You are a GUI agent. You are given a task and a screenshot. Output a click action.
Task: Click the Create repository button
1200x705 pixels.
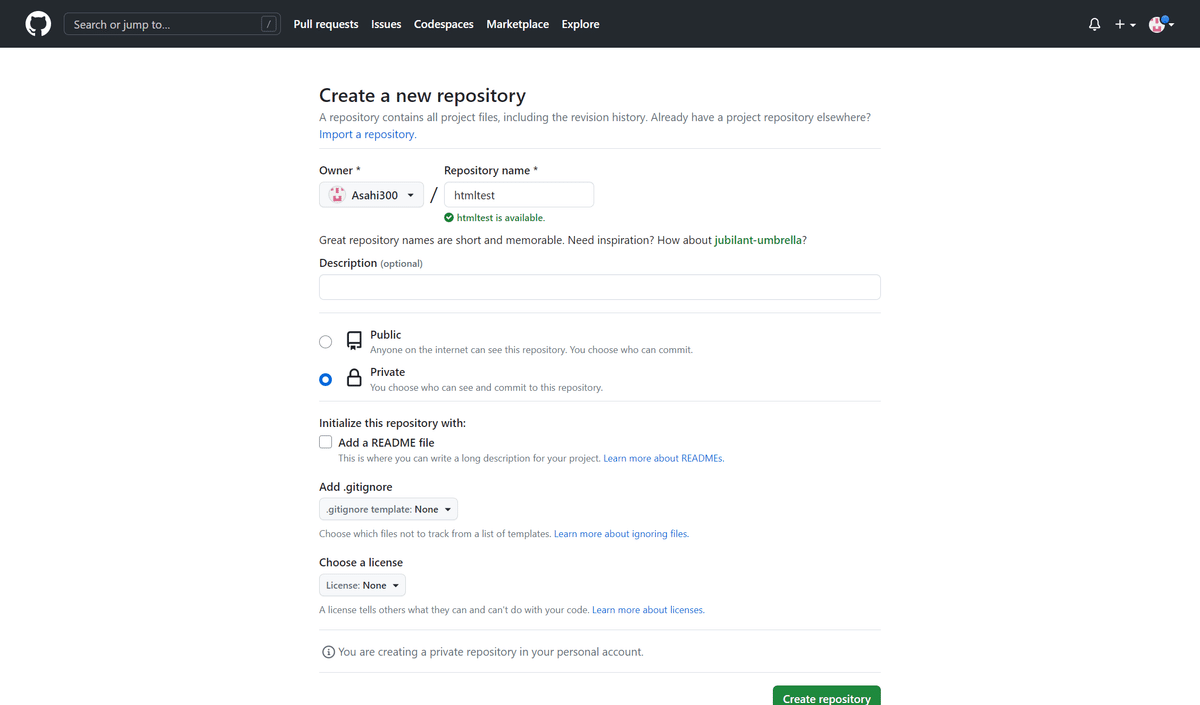[x=826, y=699]
